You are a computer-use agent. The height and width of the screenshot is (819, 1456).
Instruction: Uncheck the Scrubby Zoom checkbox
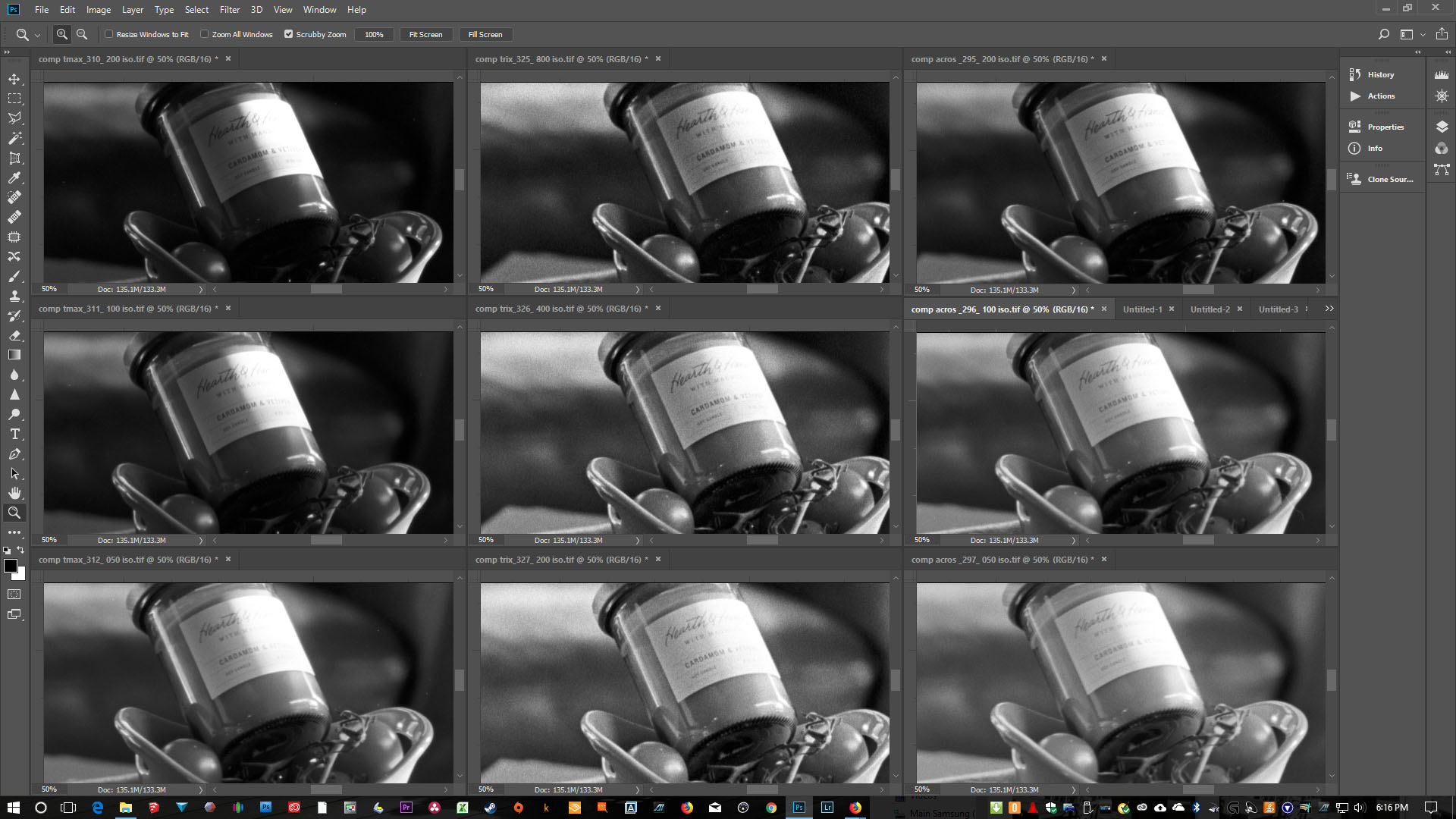[288, 34]
